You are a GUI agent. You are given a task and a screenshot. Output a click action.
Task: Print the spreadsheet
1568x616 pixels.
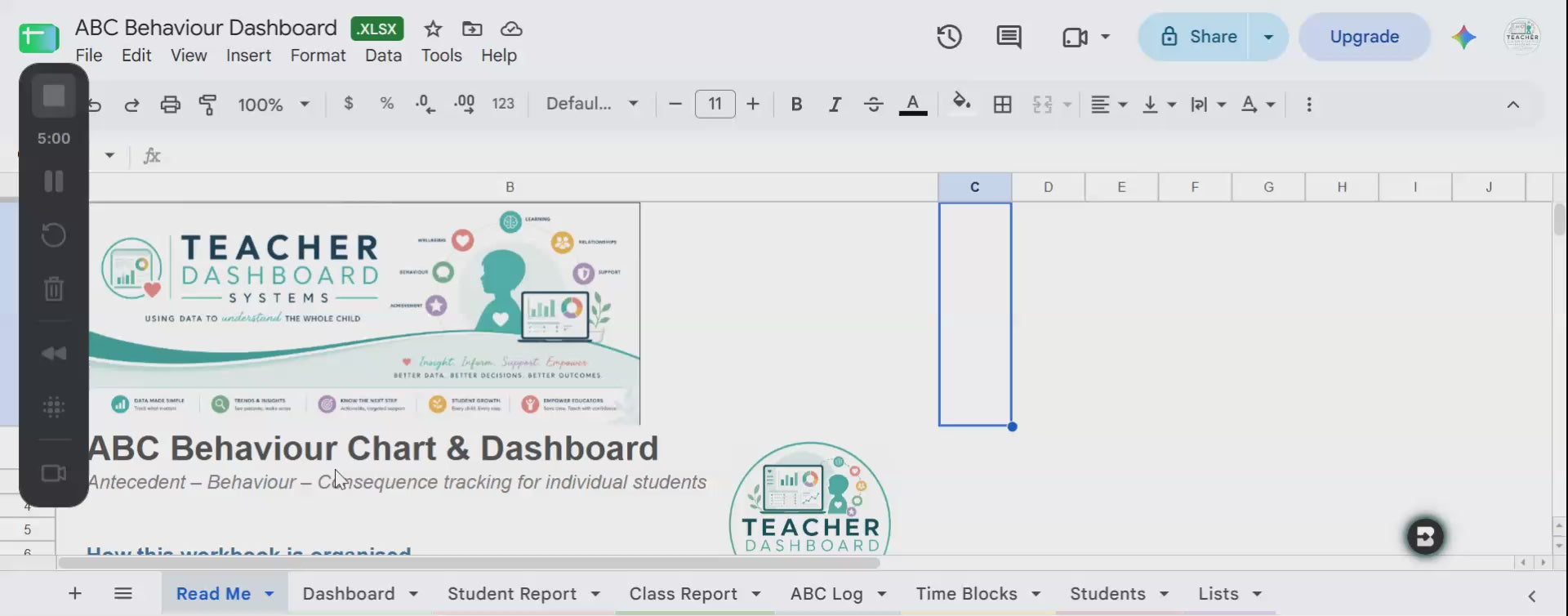[170, 105]
